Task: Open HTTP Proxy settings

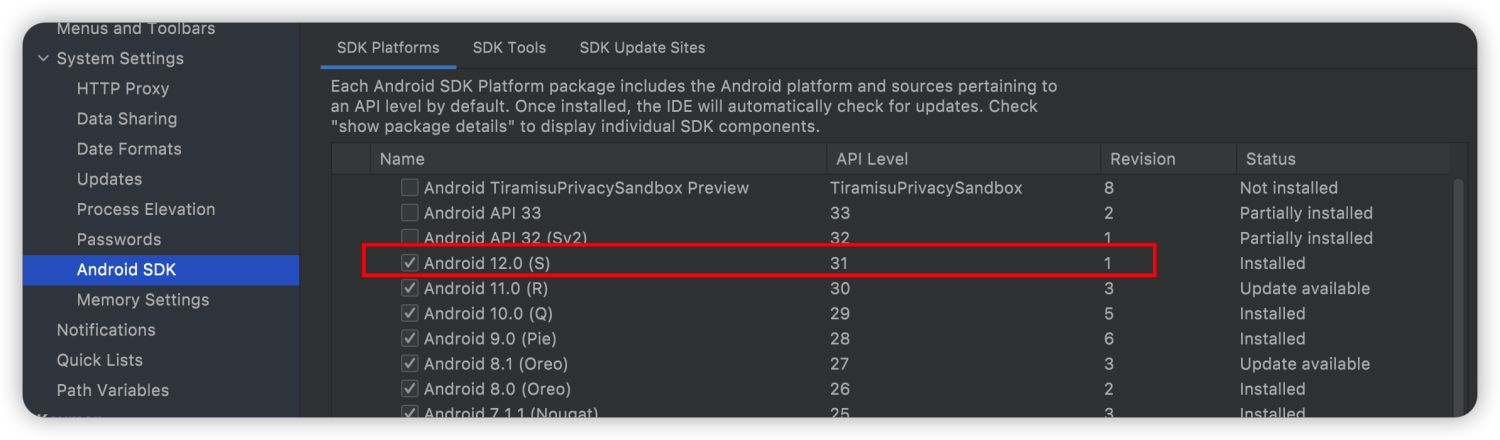Action: tap(123, 89)
